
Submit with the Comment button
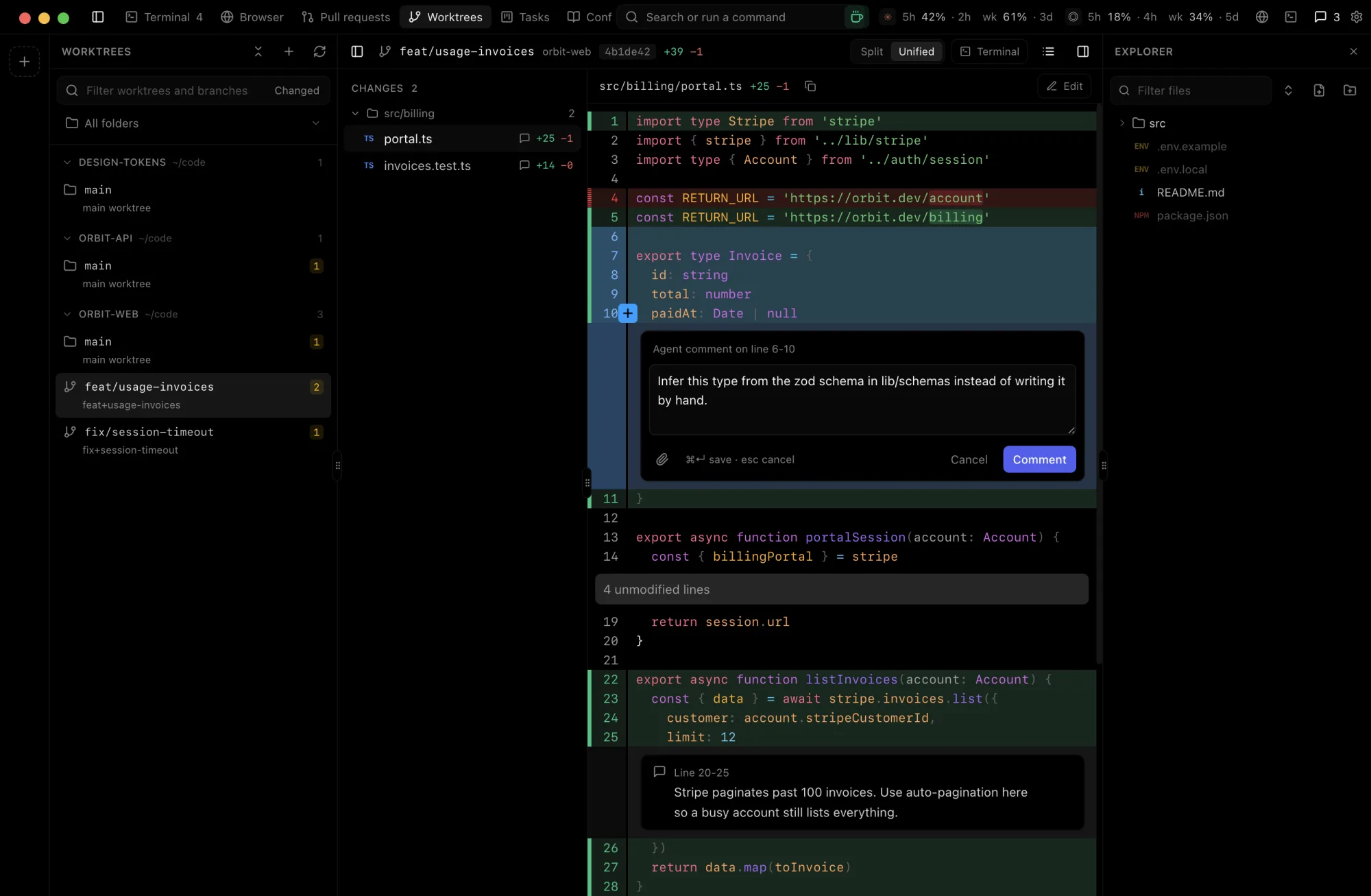[x=1039, y=459]
